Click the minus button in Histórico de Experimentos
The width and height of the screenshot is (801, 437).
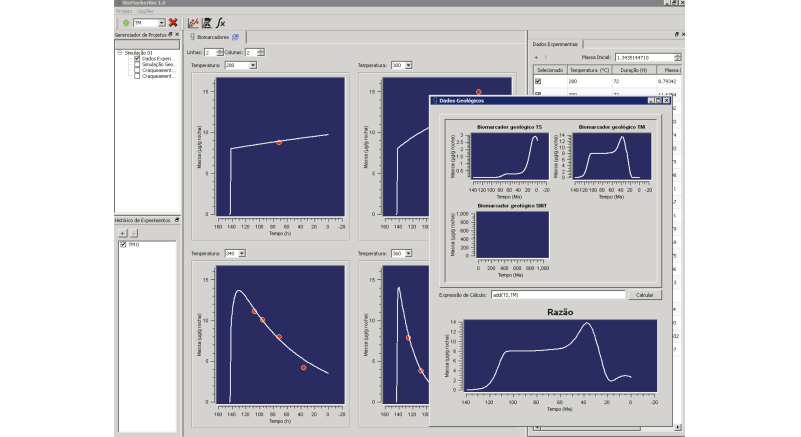134,233
